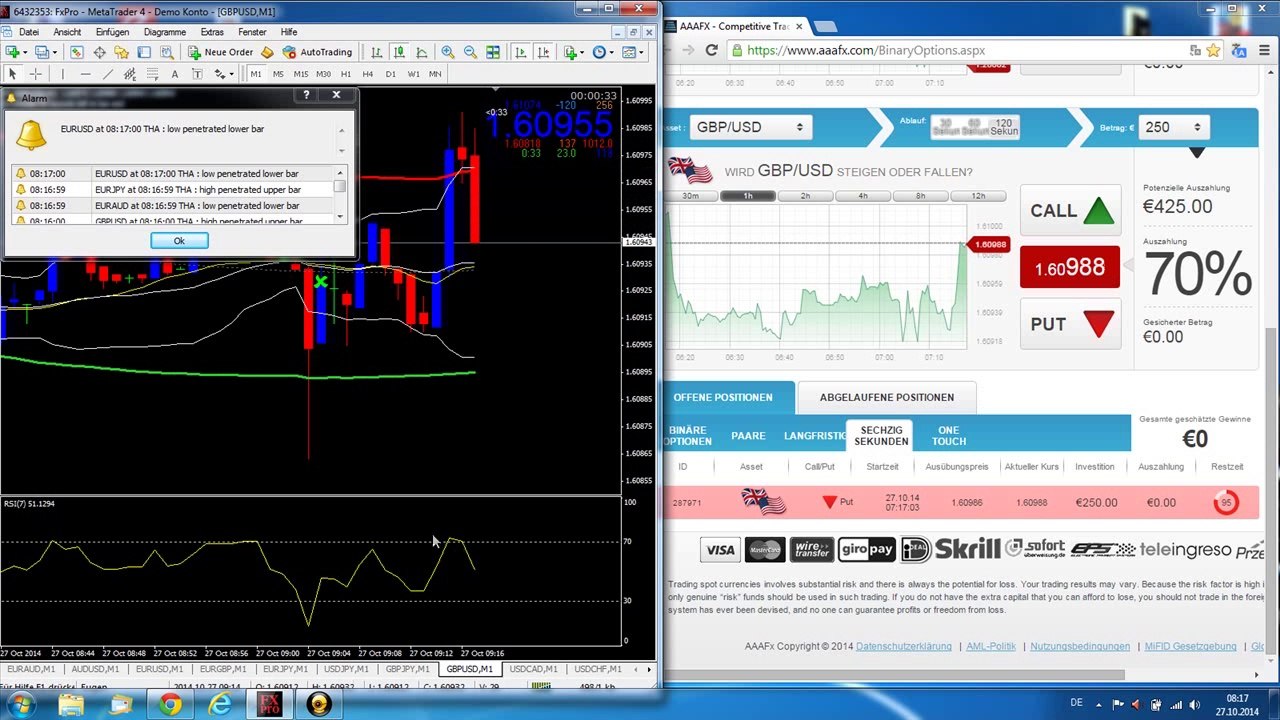Open Betrag 250 amount dropdown
This screenshot has height=720, width=1280.
[x=1172, y=127]
